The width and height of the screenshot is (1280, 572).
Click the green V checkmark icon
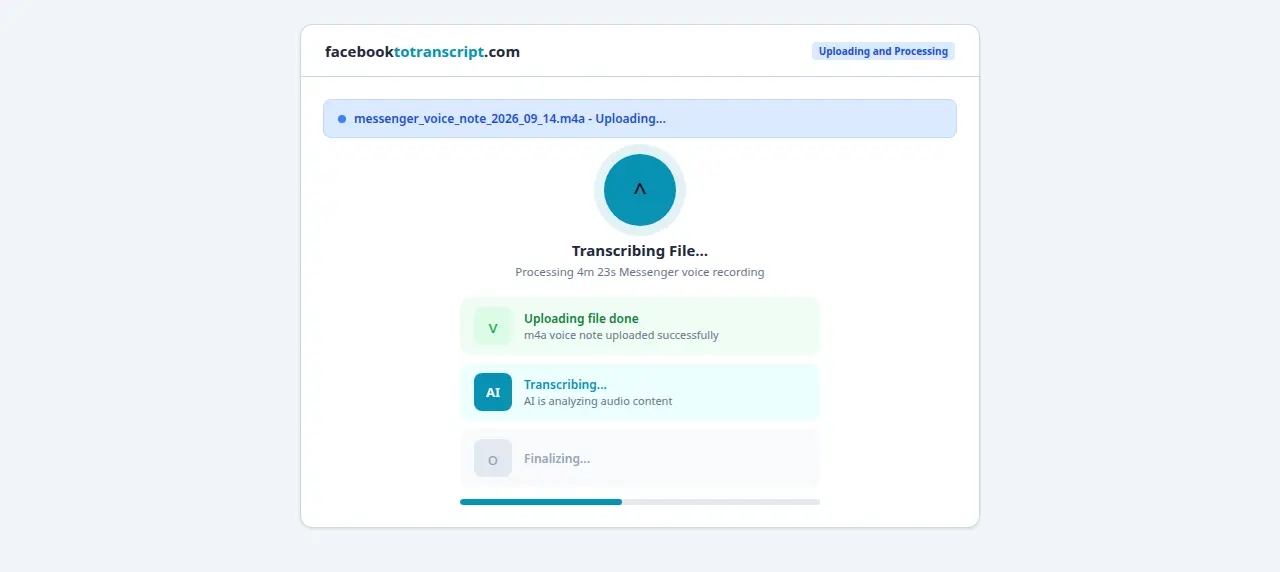[493, 326]
